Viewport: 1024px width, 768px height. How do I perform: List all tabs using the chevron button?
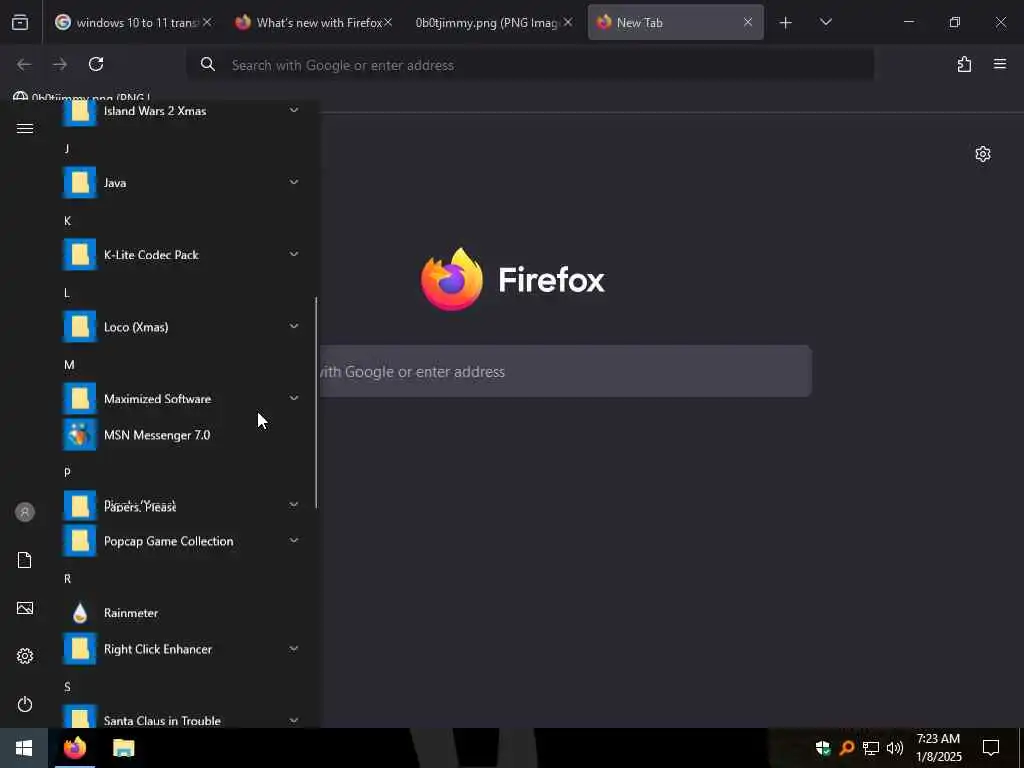point(825,22)
